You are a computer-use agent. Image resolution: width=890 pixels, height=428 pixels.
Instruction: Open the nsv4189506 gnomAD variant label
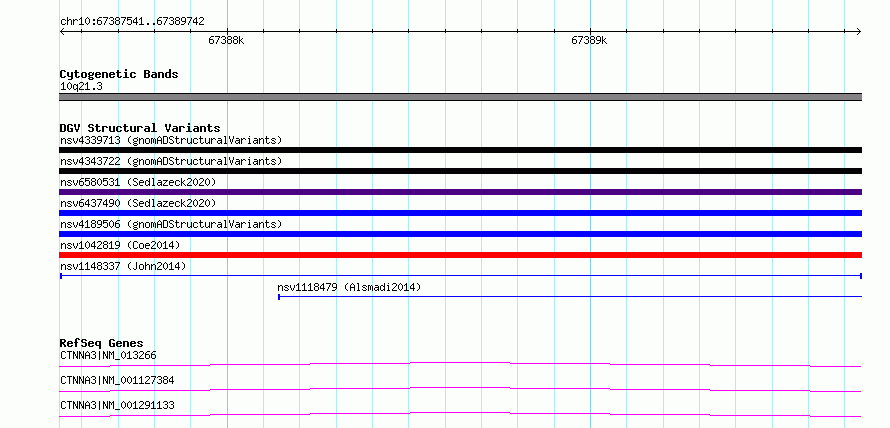(x=171, y=224)
